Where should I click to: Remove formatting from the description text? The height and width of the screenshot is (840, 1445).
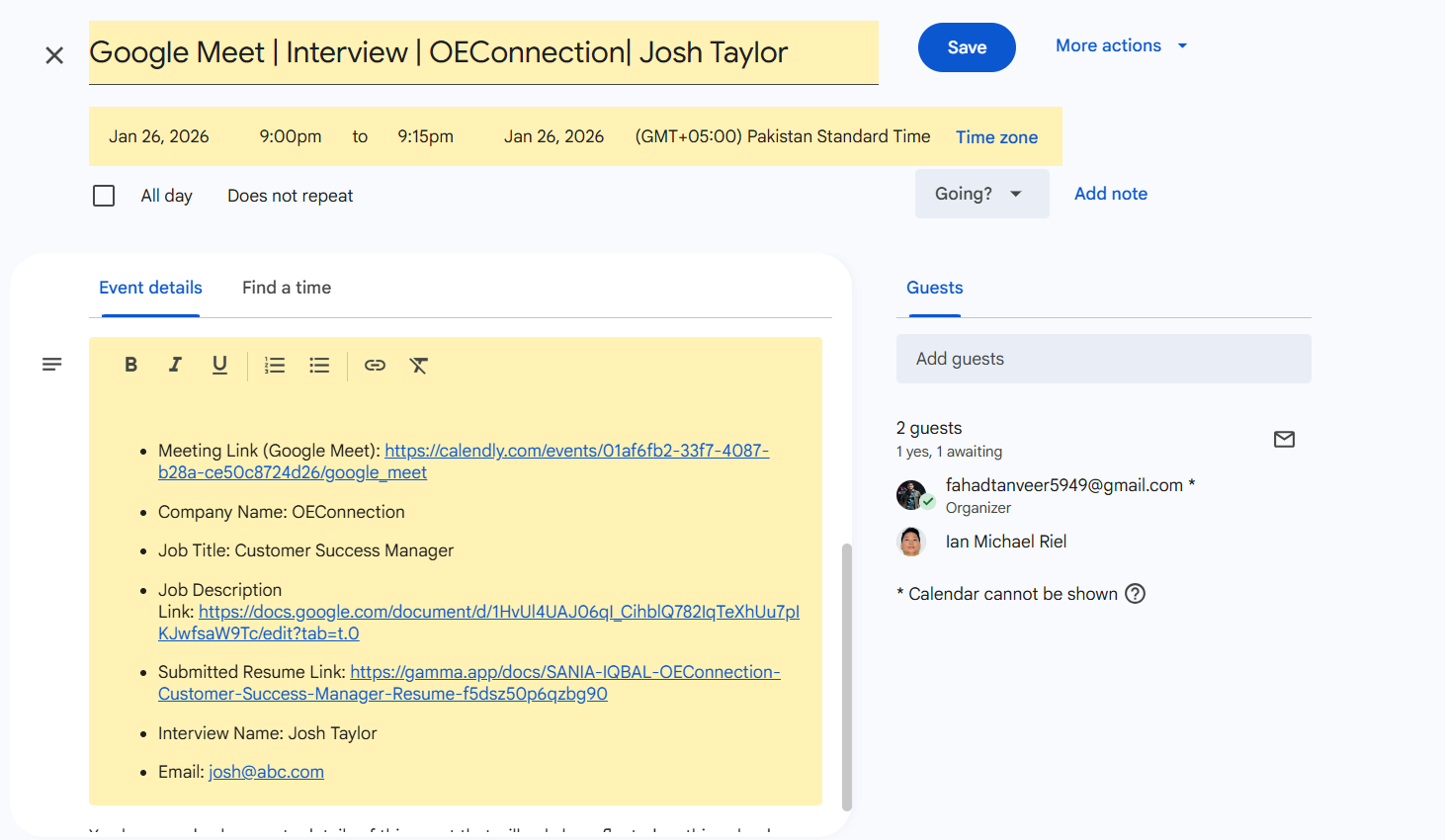(x=419, y=365)
